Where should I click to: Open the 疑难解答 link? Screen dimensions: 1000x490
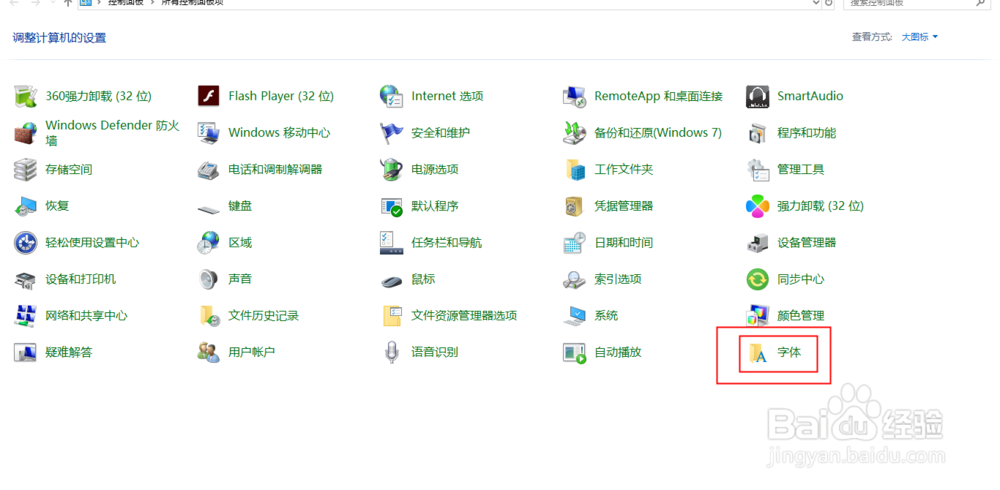69,352
